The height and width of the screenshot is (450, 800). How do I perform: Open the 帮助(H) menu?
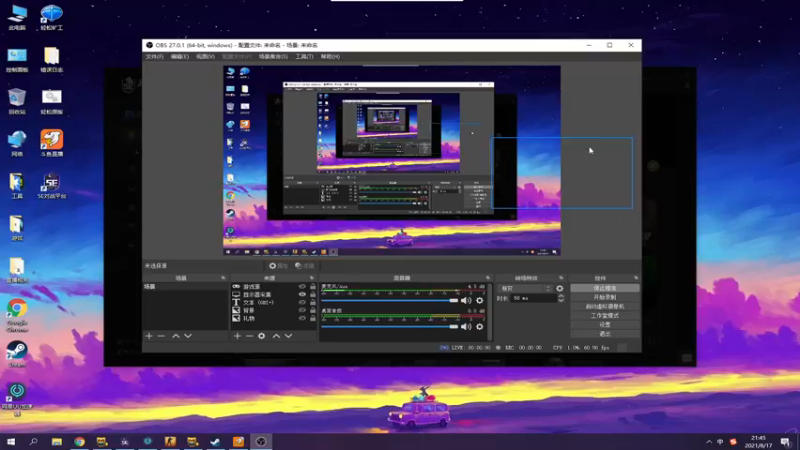coord(330,57)
